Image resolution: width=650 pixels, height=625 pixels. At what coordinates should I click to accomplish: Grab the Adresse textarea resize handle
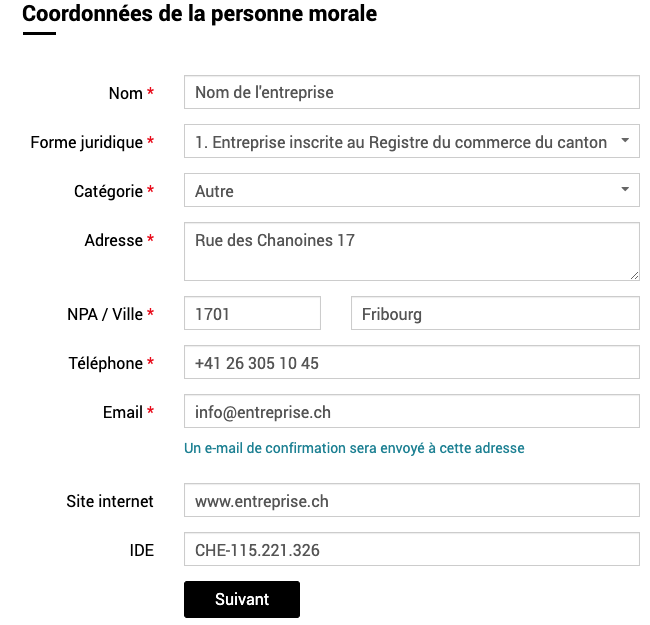(634, 275)
